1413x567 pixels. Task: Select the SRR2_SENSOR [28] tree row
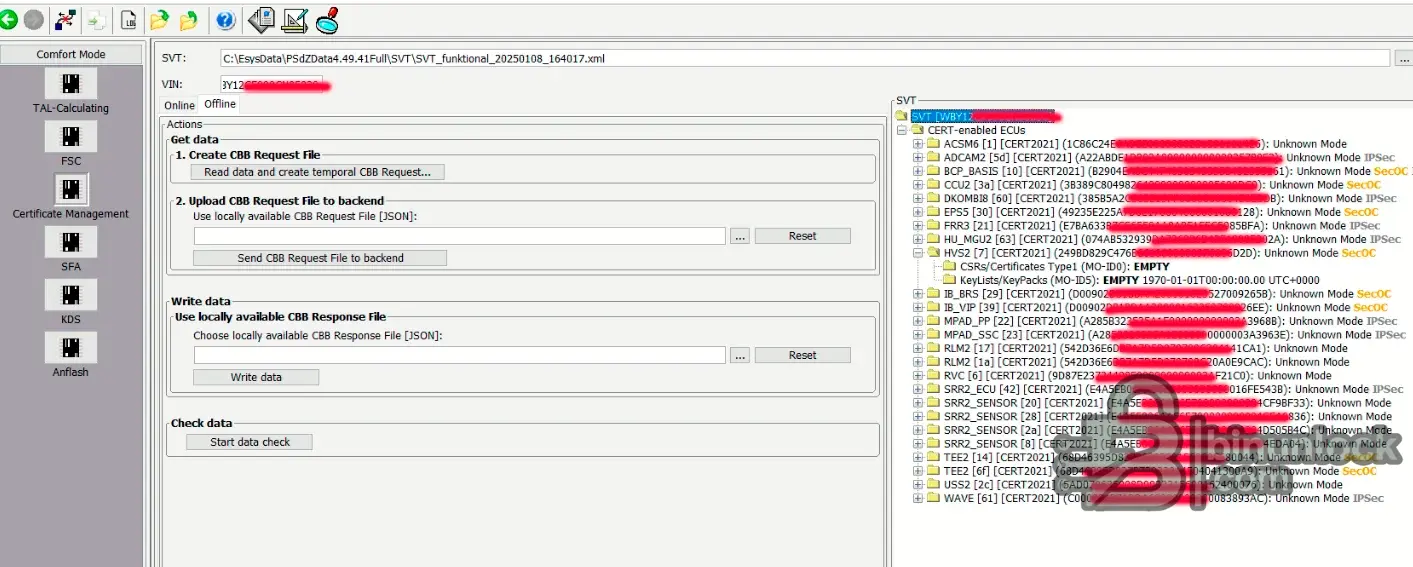[1159, 417]
